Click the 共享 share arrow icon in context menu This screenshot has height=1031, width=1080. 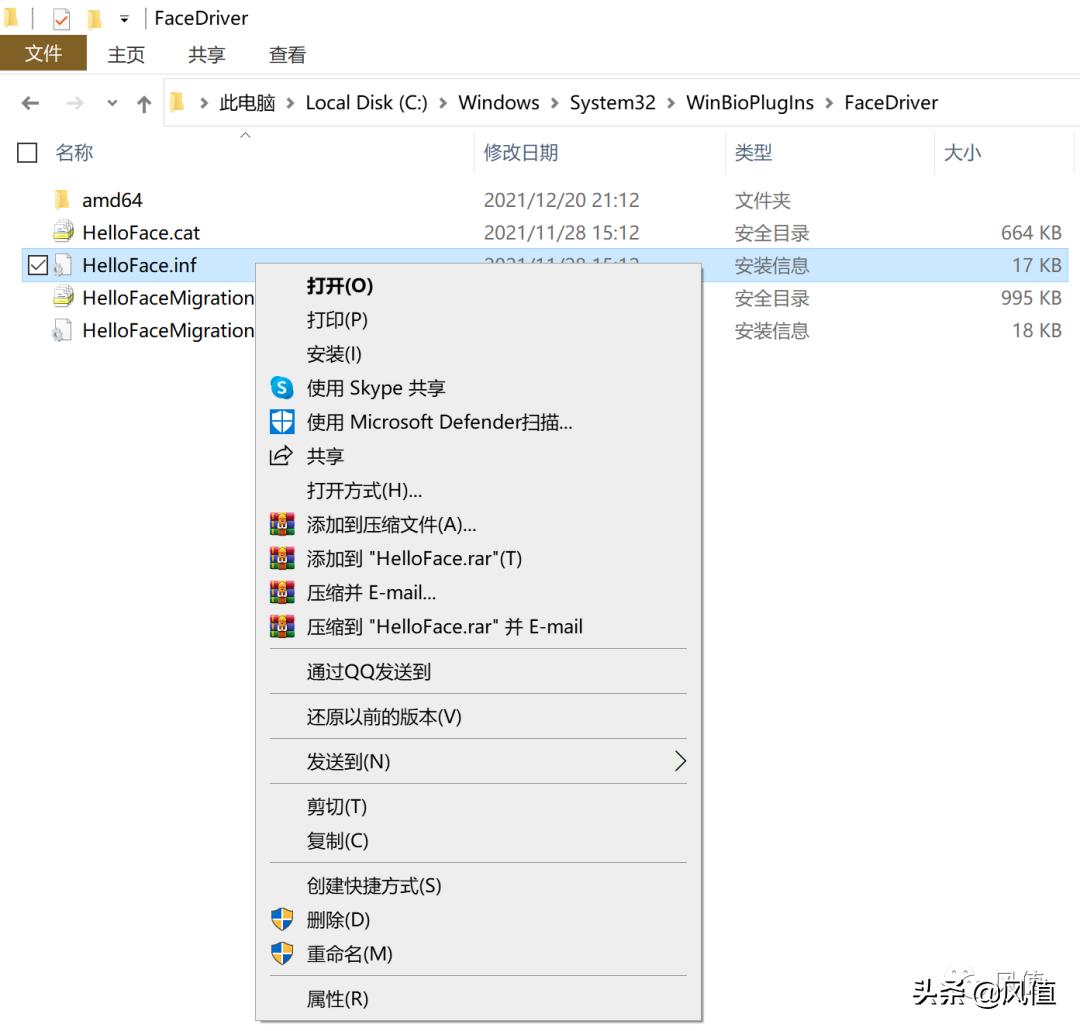[283, 456]
